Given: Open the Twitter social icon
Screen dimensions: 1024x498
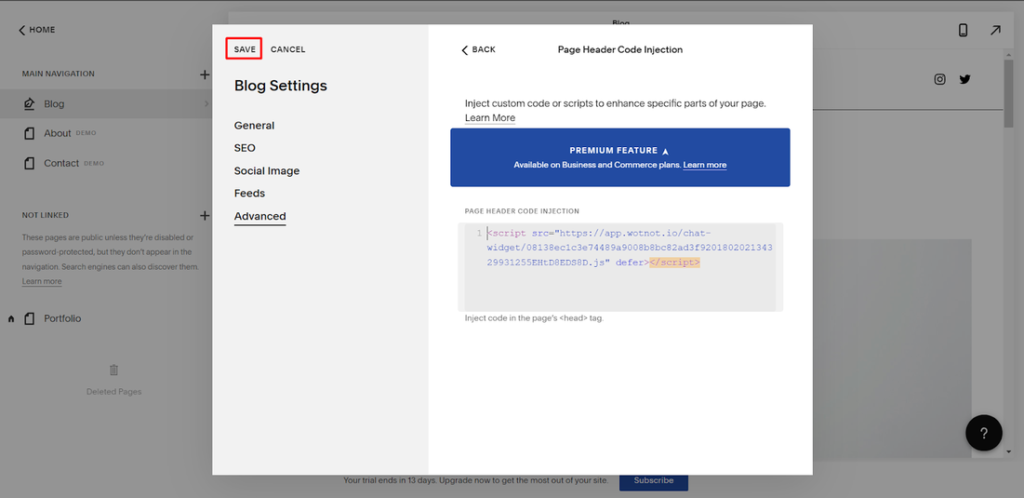Looking at the screenshot, I should (x=965, y=80).
